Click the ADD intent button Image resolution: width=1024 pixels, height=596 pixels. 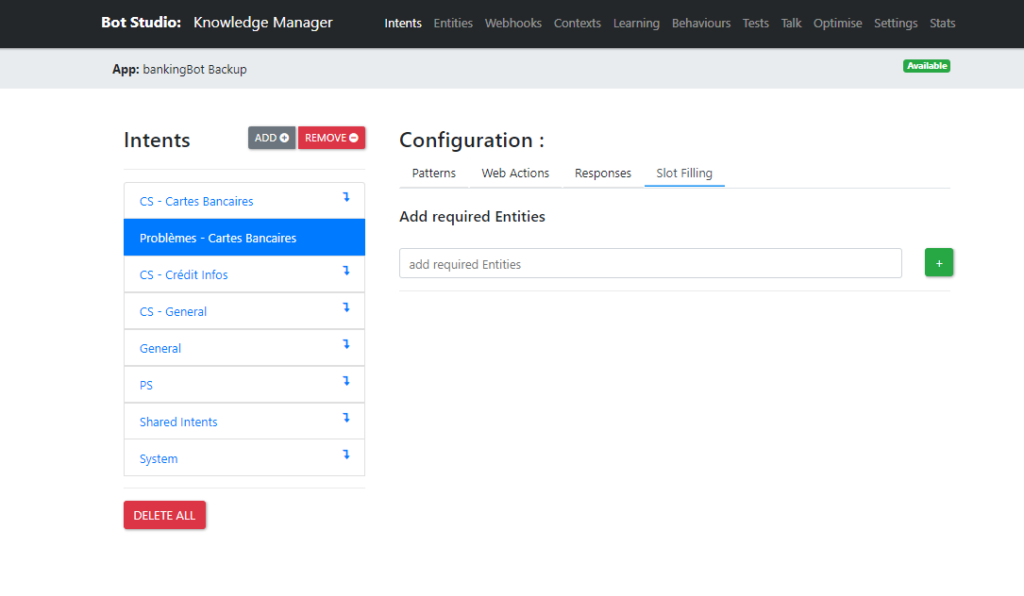(x=272, y=138)
